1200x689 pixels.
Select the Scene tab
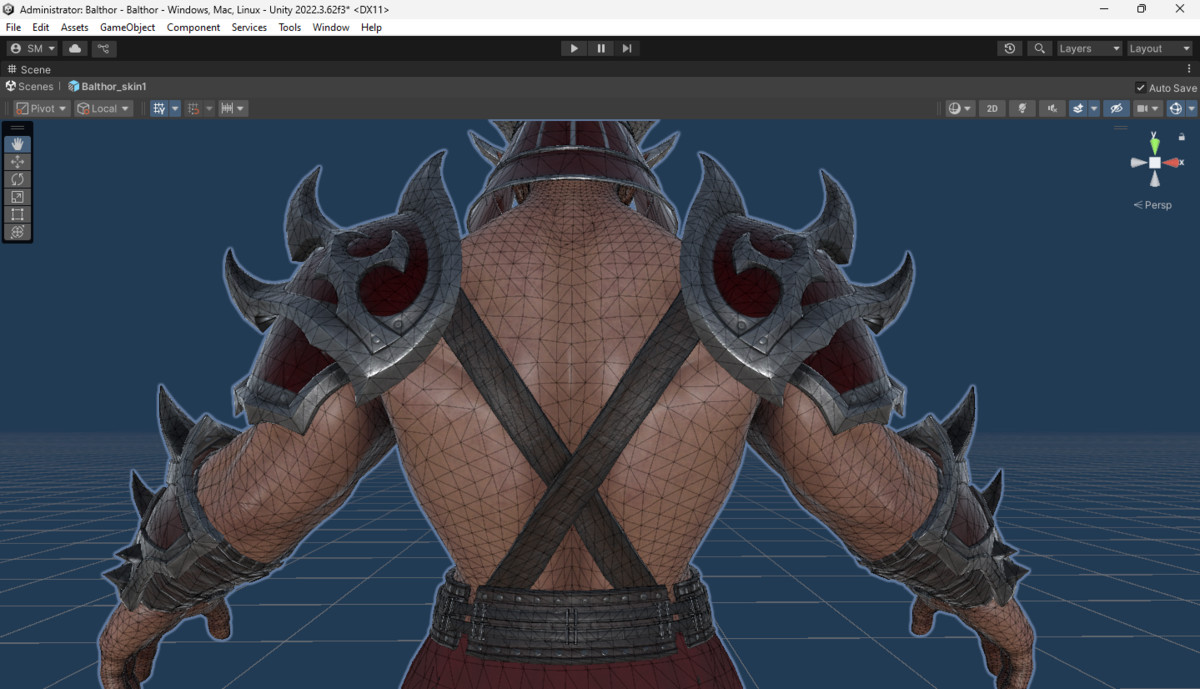tap(28, 69)
